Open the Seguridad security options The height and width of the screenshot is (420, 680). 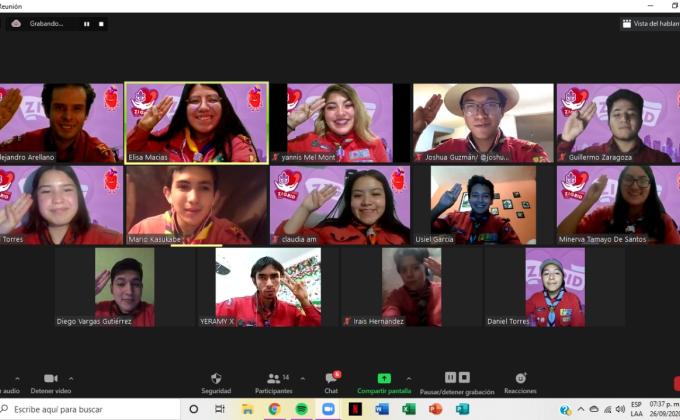click(x=216, y=381)
